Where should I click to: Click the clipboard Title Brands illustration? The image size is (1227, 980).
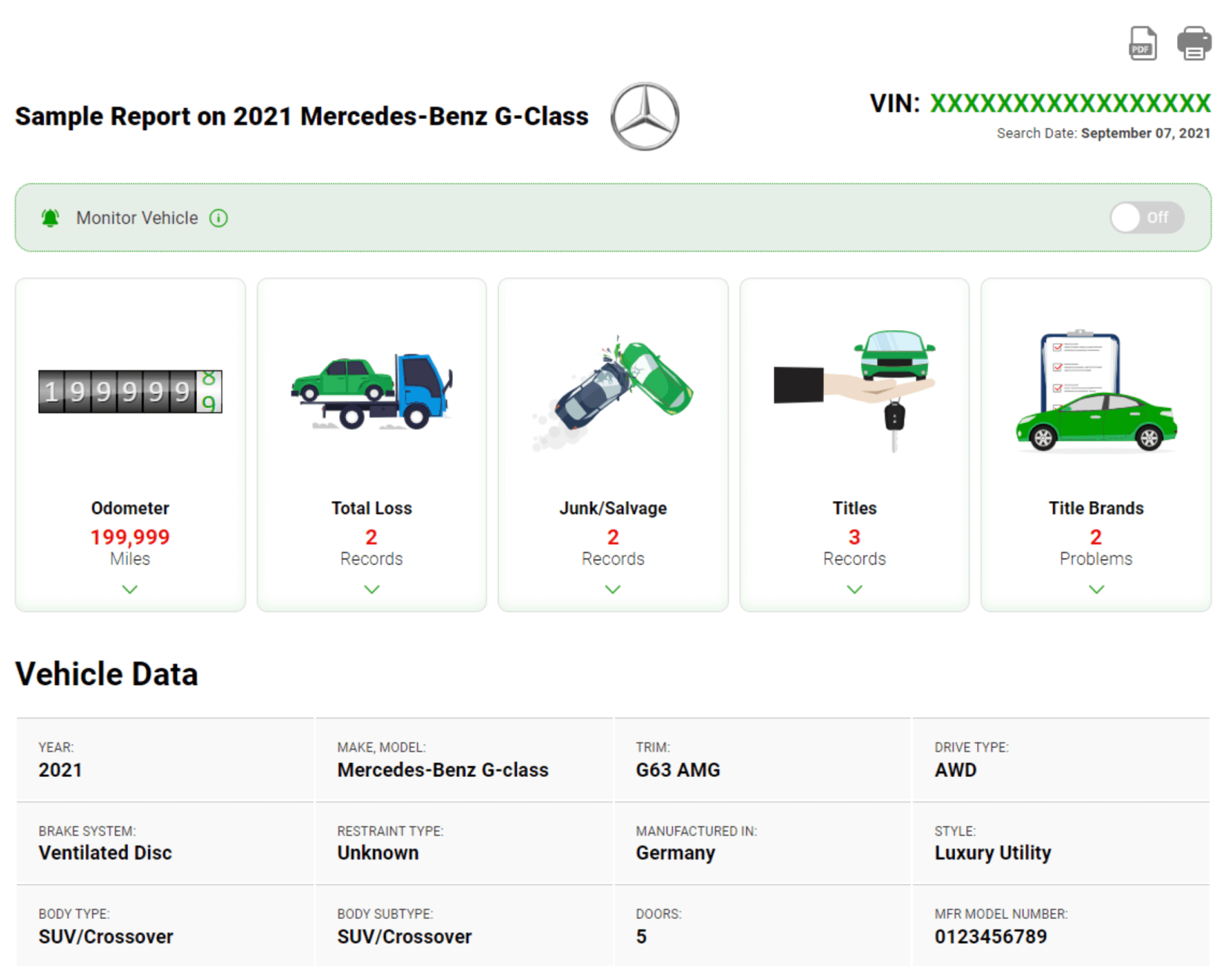point(1095,392)
